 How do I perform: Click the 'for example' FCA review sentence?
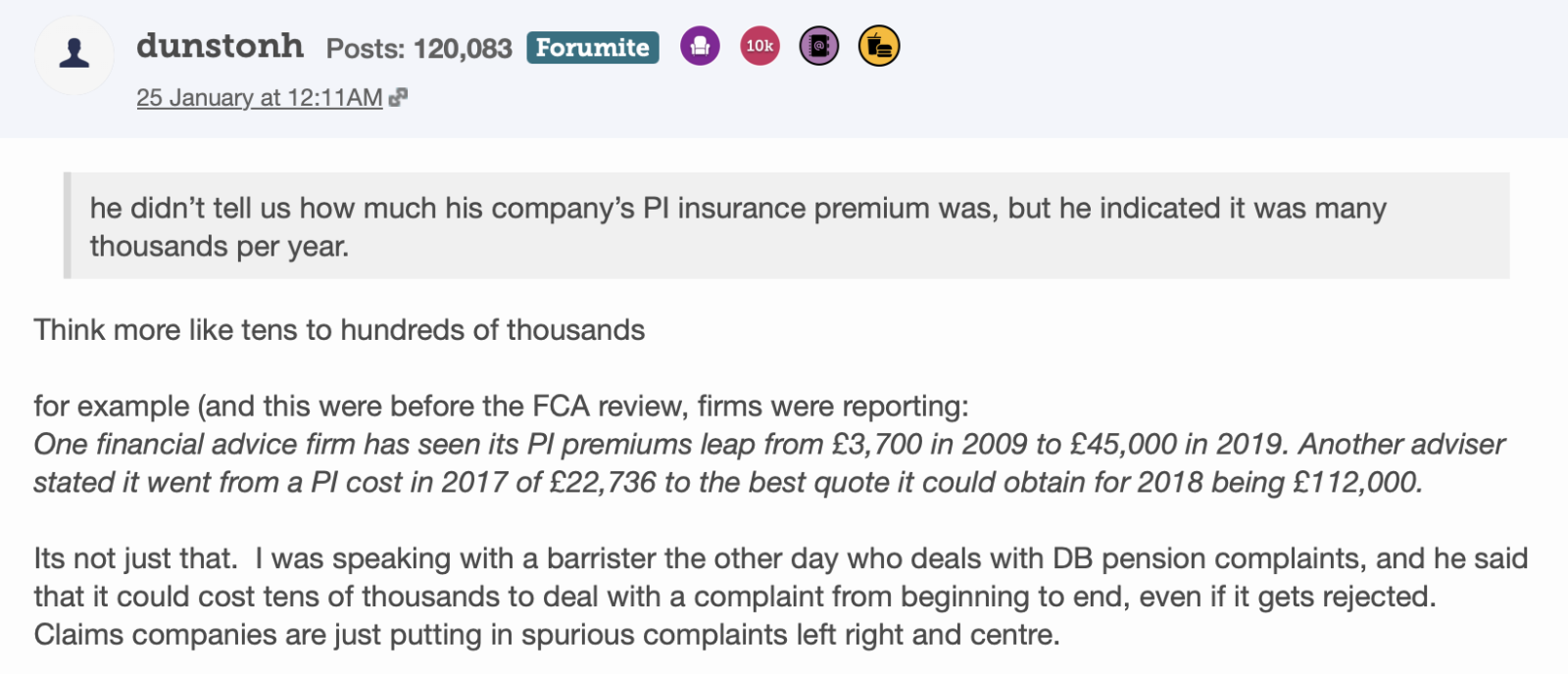pyautogui.click(x=500, y=406)
